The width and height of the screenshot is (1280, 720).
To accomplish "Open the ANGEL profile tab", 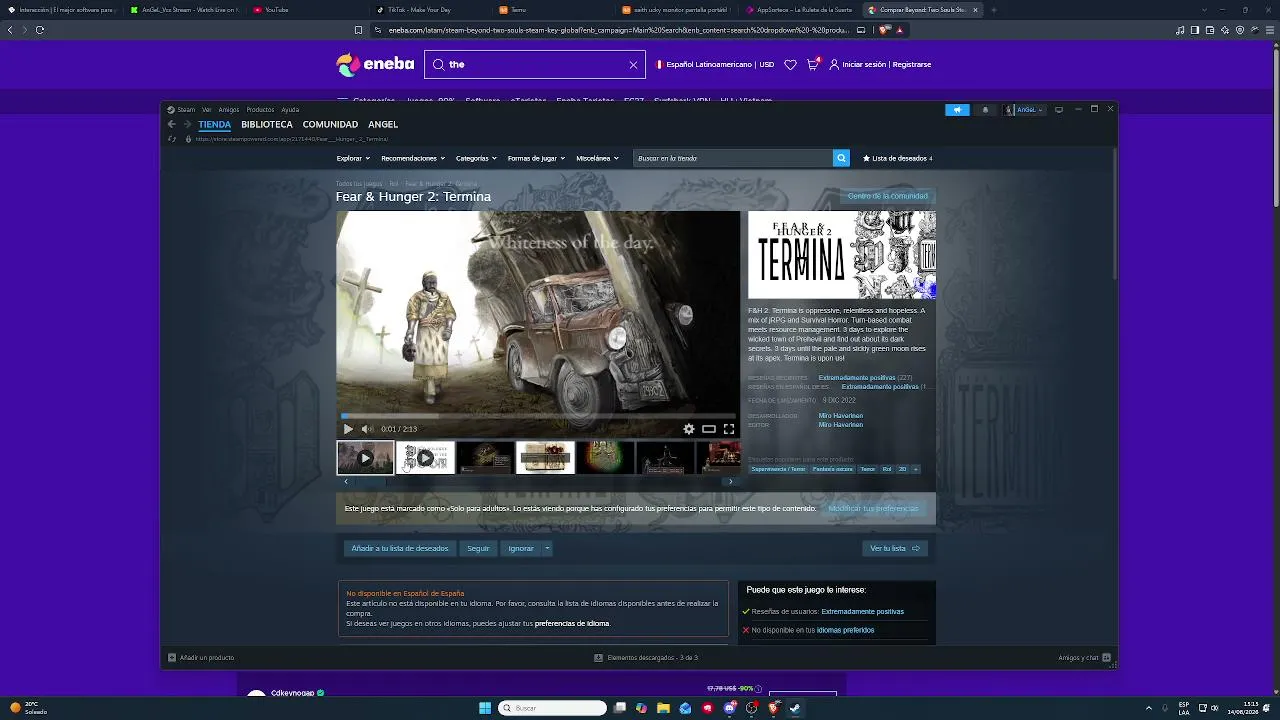I will tap(383, 125).
